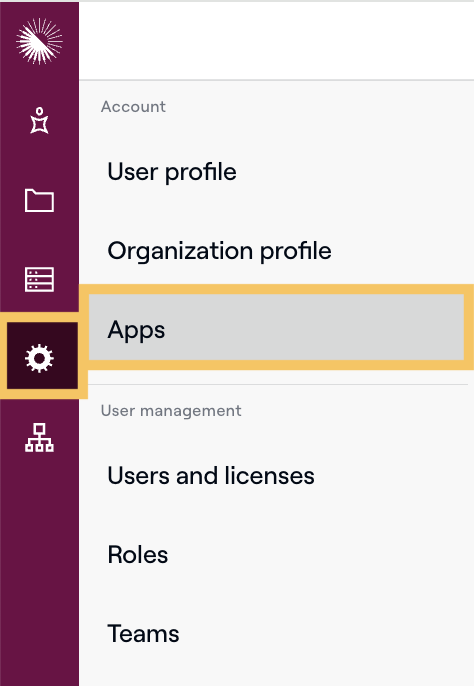This screenshot has width=474, height=686.
Task: Select the server rack icon in sidebar
Action: (x=39, y=279)
